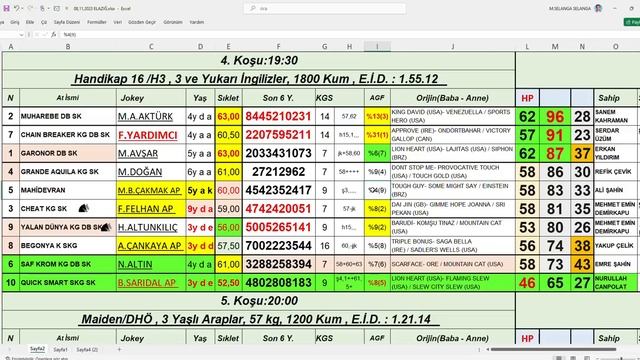Image resolution: width=640 pixels, height=360 pixels.
Task: Open the Sayfa Düzeni ribbon tab
Action: (x=67, y=22)
